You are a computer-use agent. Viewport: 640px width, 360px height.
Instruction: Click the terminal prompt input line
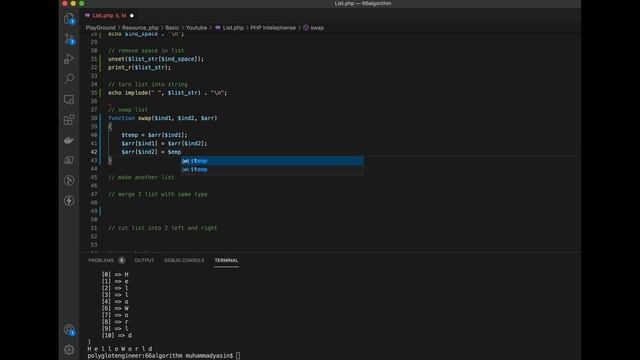(x=164, y=356)
